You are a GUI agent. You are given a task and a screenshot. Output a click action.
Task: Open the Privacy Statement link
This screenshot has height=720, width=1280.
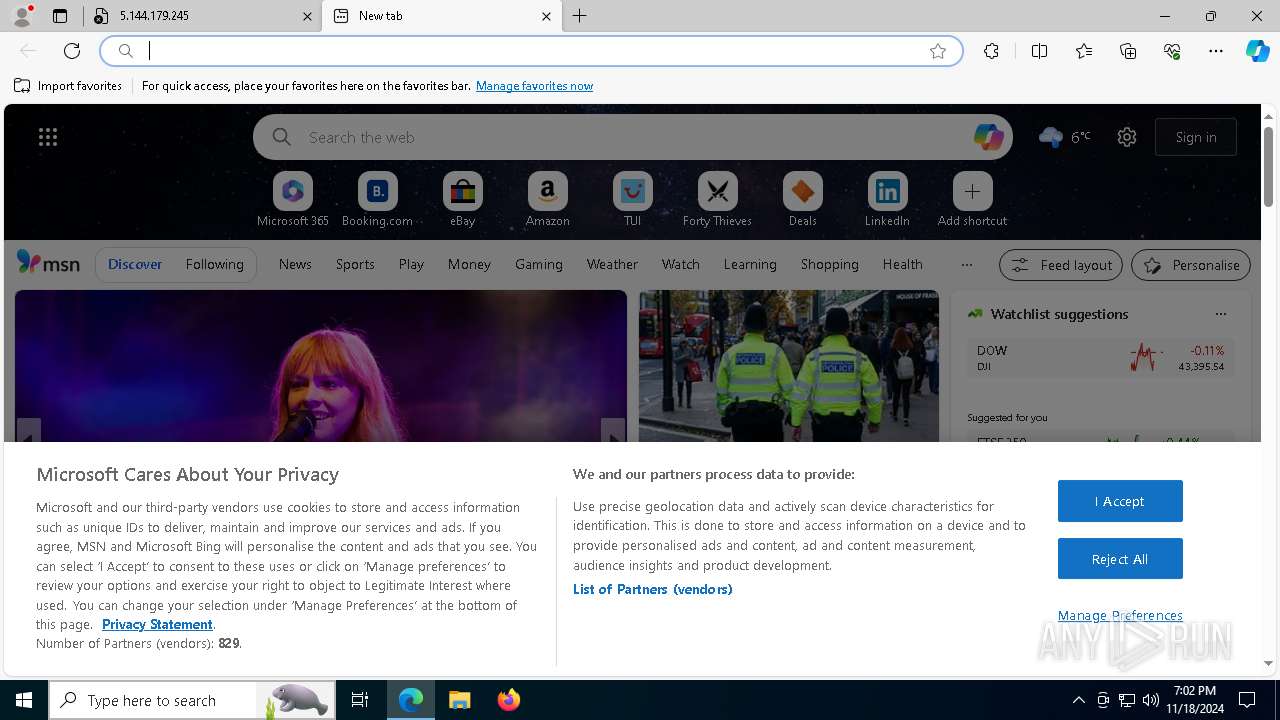pos(157,624)
